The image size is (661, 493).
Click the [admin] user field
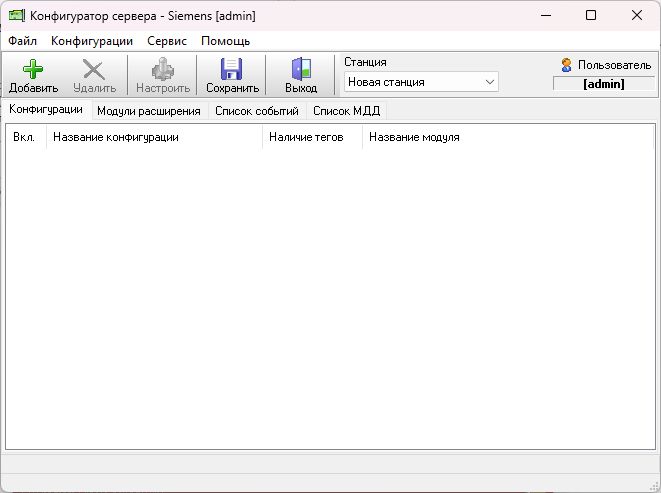point(603,84)
